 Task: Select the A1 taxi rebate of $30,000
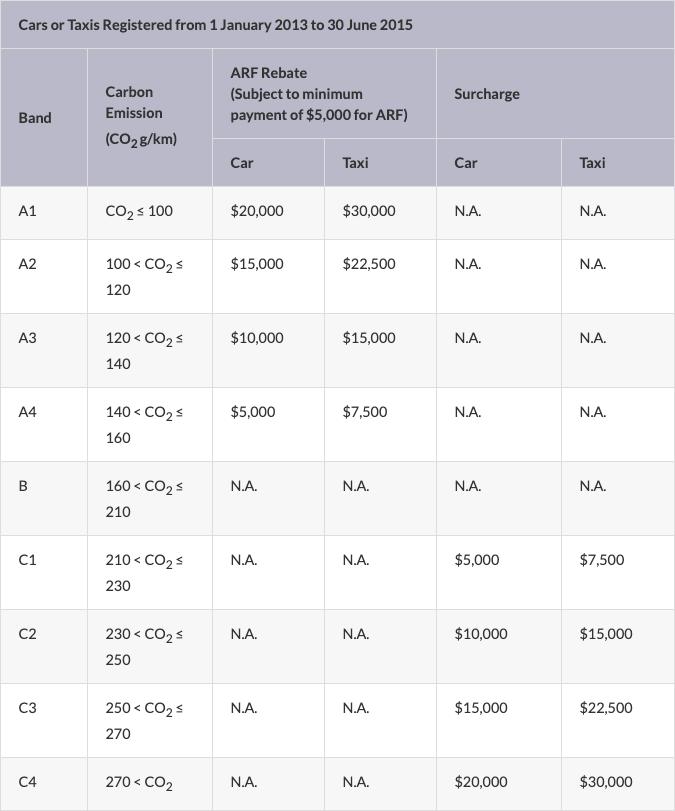tap(369, 211)
